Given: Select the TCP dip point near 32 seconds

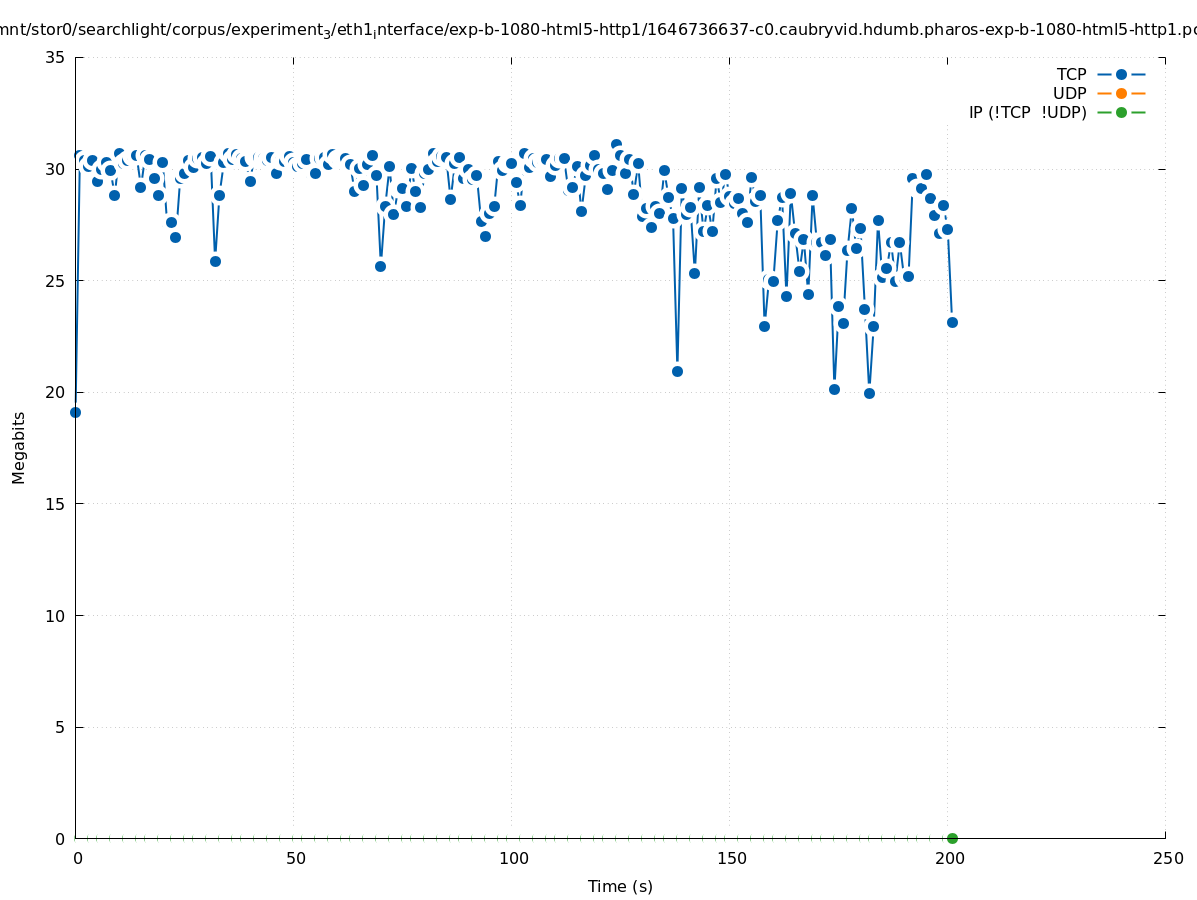Looking at the screenshot, I should tap(215, 261).
